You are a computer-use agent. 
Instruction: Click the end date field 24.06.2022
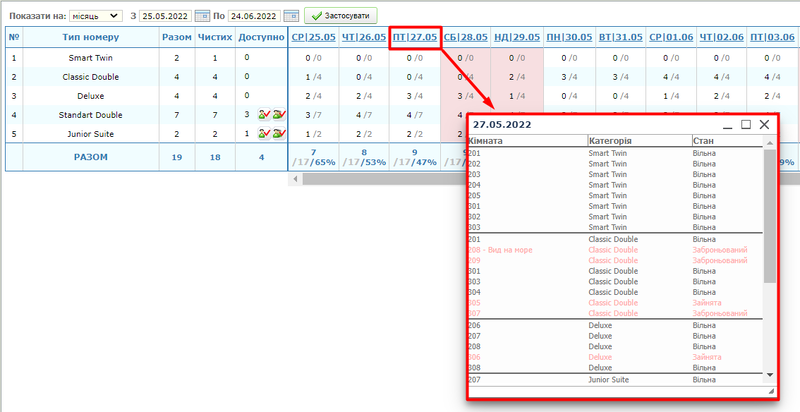(x=254, y=16)
